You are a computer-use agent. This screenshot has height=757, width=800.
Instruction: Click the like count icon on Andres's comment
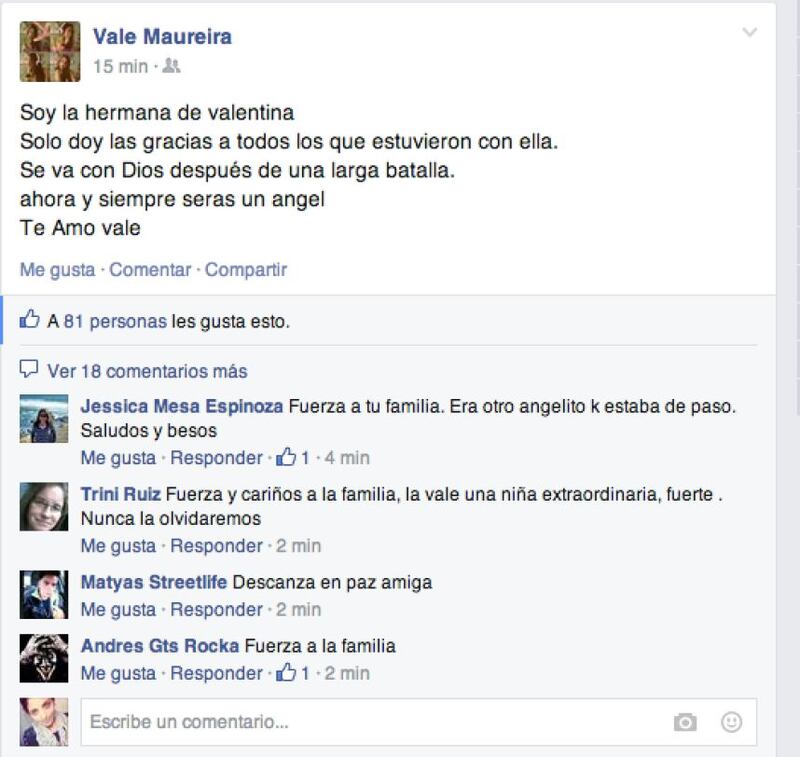(286, 673)
